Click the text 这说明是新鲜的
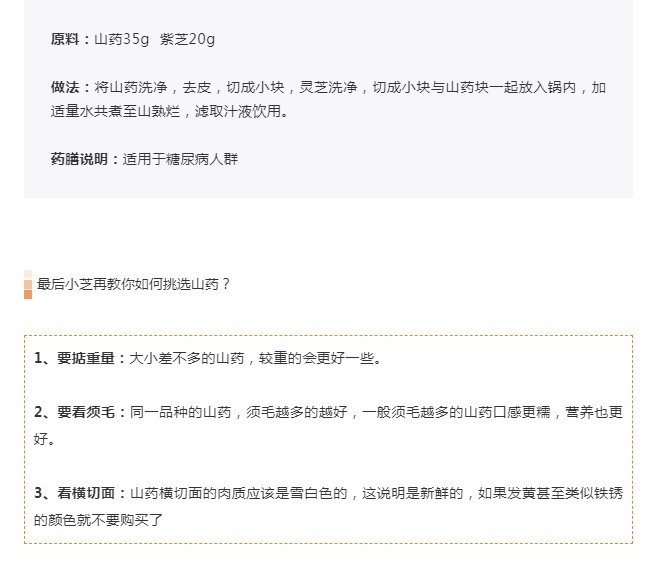Image resolution: width=653 pixels, height=576 pixels. click(x=412, y=493)
